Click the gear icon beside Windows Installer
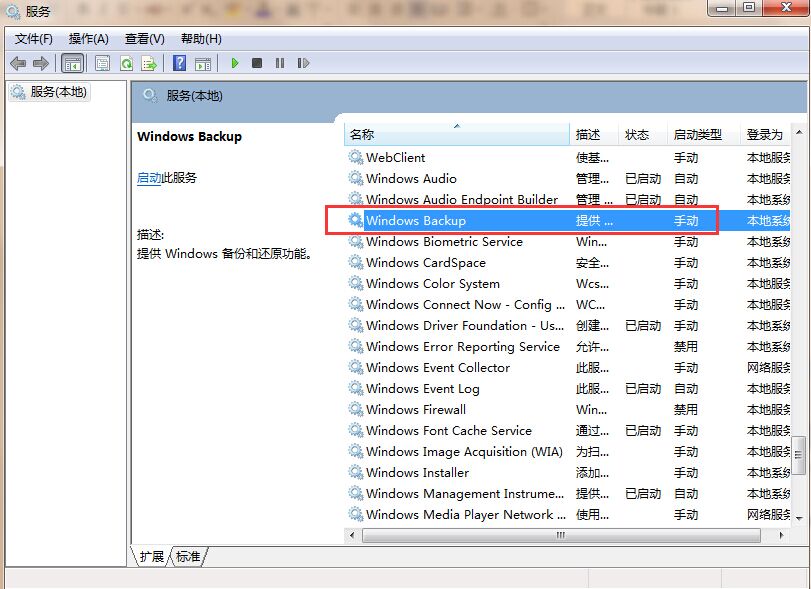811x589 pixels. click(x=356, y=473)
